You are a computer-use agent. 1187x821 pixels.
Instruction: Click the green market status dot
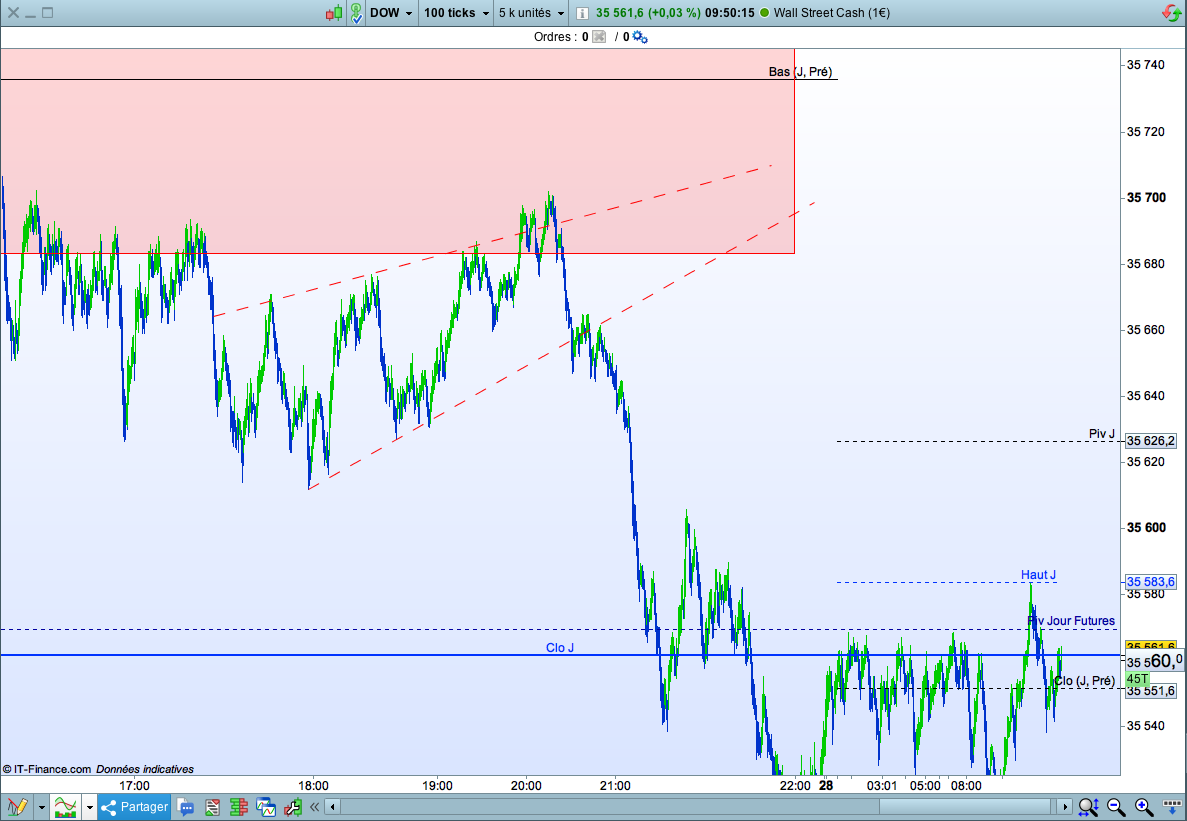tap(765, 13)
